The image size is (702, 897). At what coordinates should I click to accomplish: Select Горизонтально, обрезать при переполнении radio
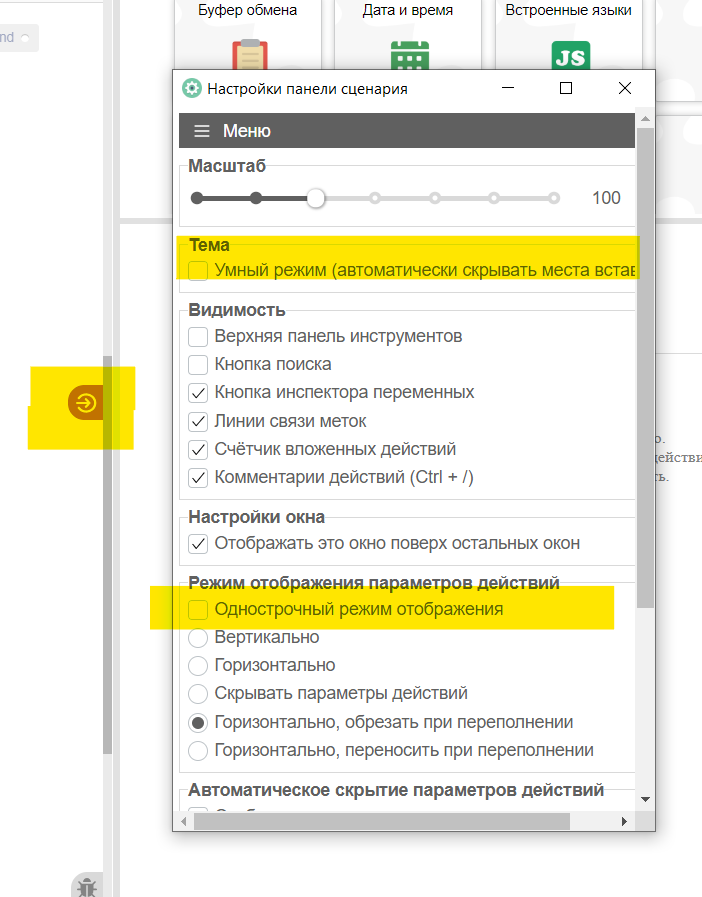(198, 722)
